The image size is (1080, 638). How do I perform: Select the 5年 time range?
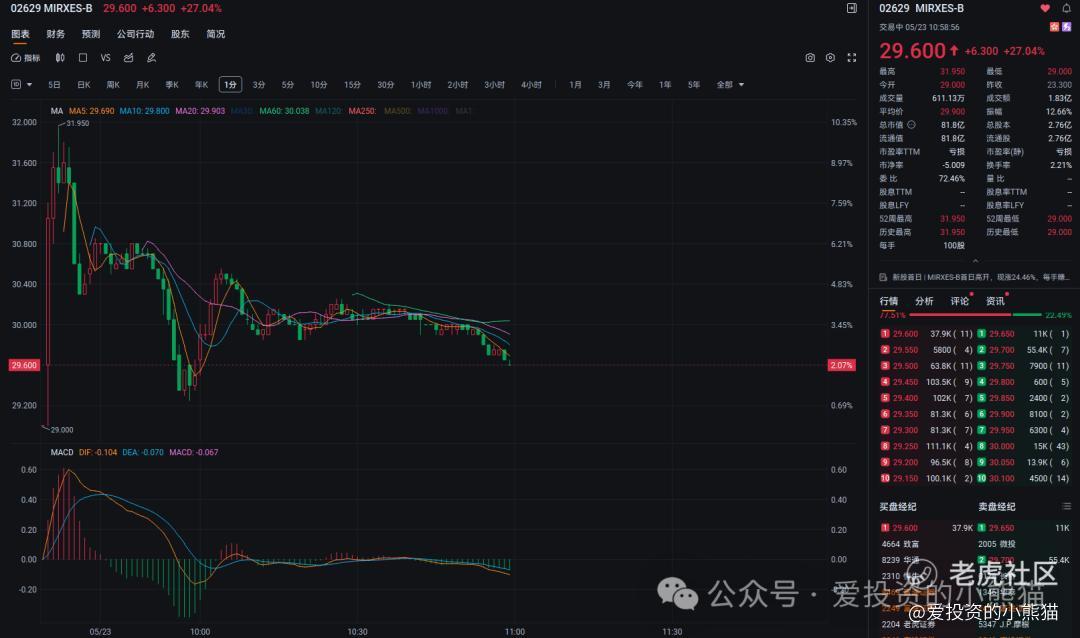click(x=694, y=85)
